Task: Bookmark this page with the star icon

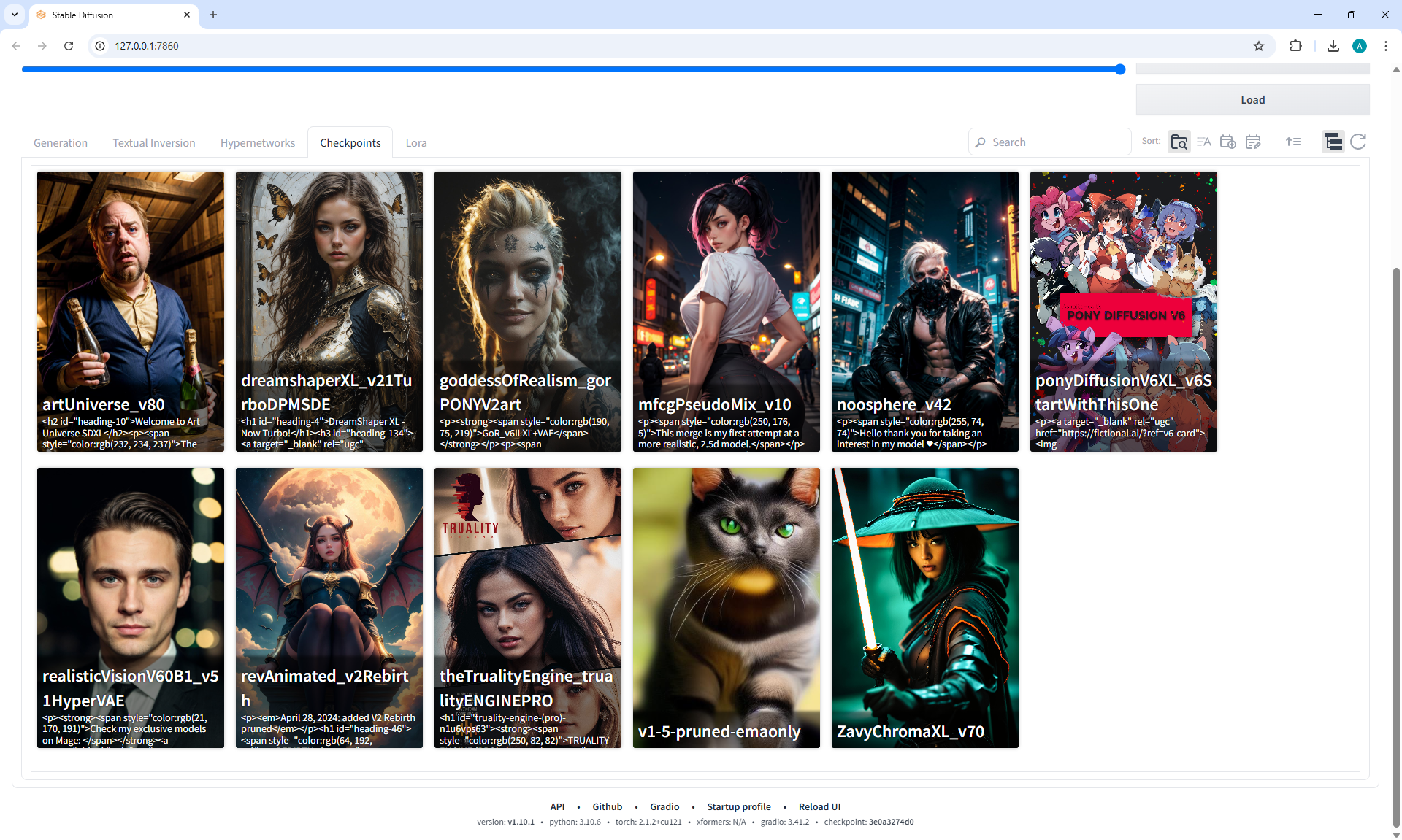Action: click(x=1259, y=46)
